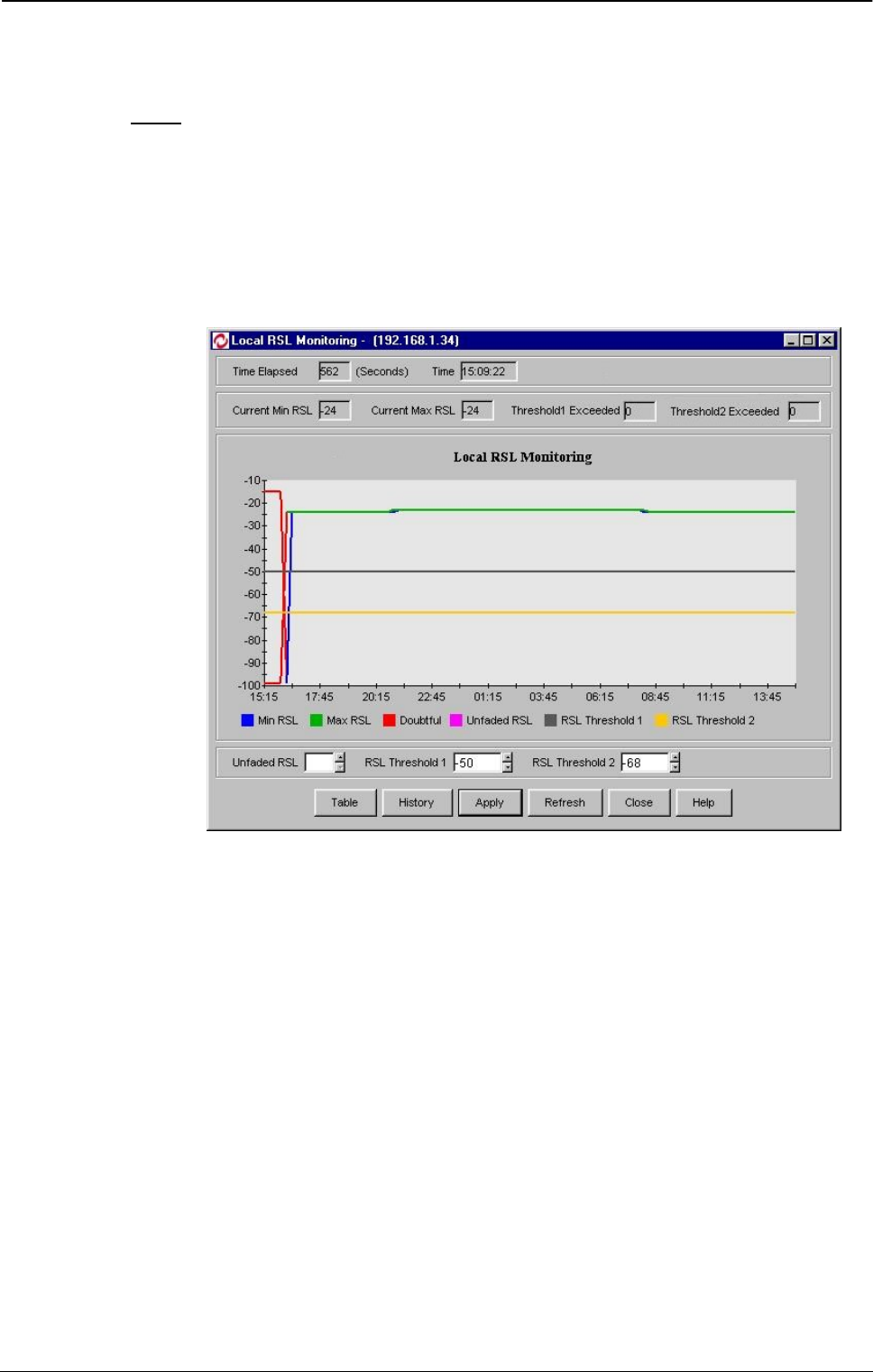The width and height of the screenshot is (873, 1372).
Task: Click the -50 y-axis label
Action: [252, 572]
